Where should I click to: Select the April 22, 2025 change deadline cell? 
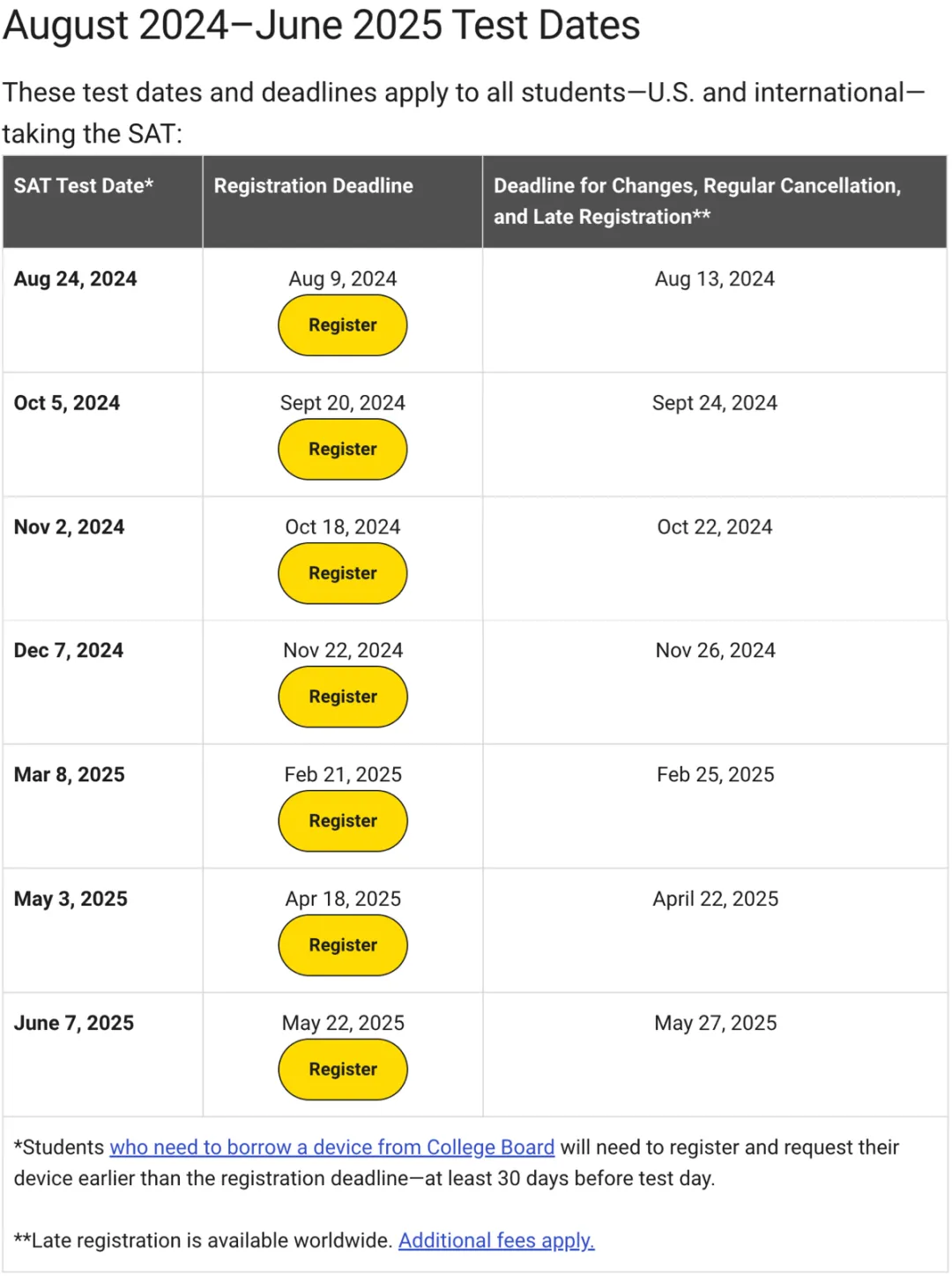715,899
